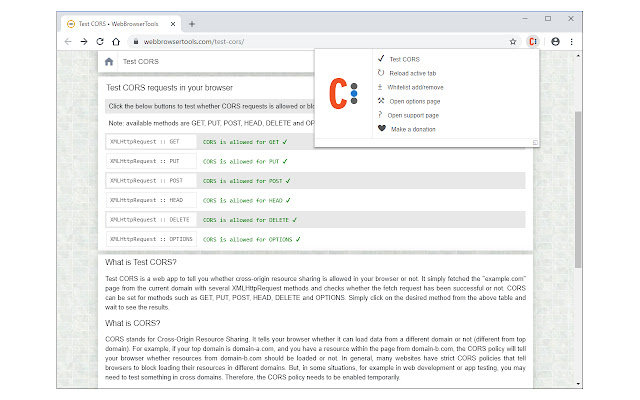This screenshot has height=400, width=640.
Task: Maximize the browser window
Action: click(548, 18)
